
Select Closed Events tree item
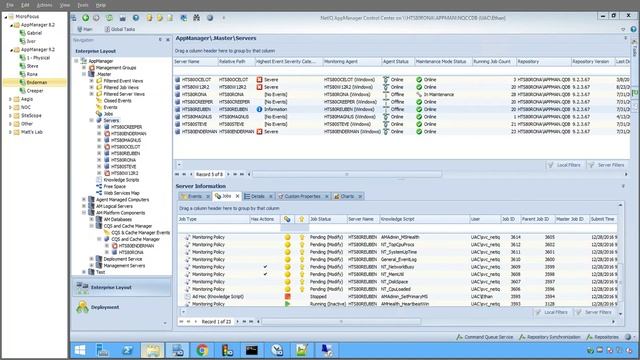point(117,100)
